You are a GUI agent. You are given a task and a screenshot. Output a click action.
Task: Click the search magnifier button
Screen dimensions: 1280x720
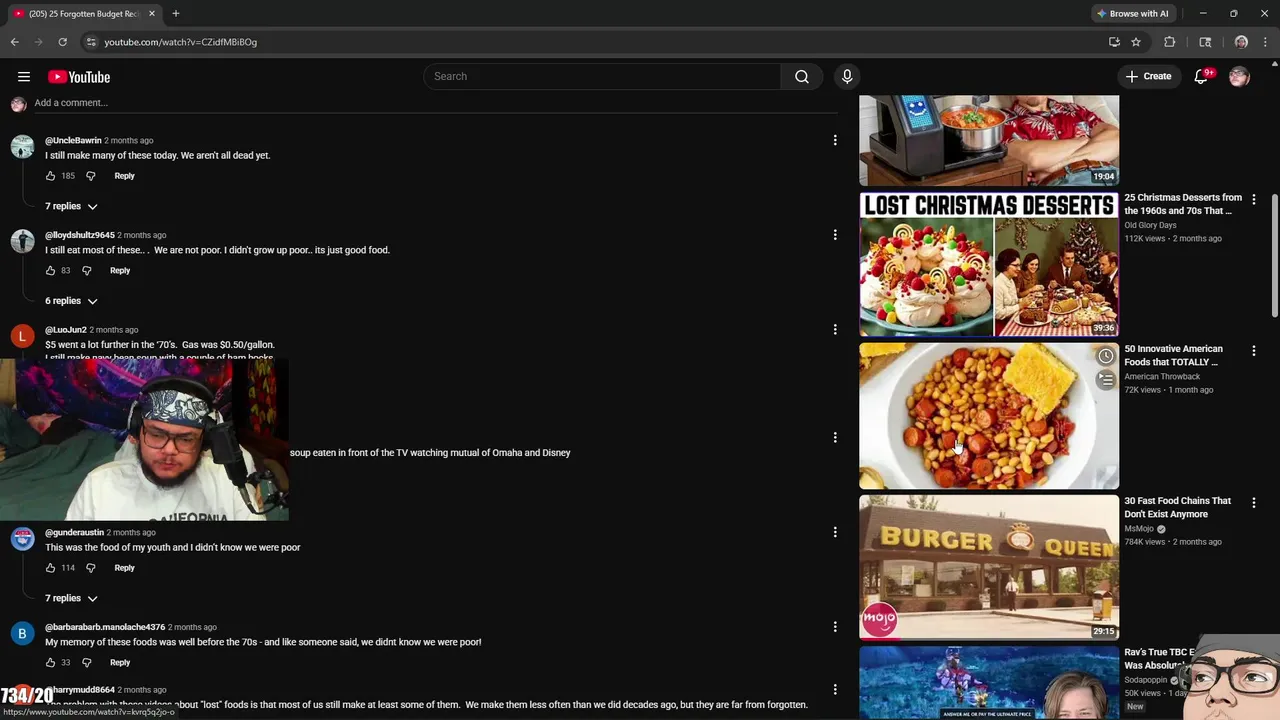(802, 77)
